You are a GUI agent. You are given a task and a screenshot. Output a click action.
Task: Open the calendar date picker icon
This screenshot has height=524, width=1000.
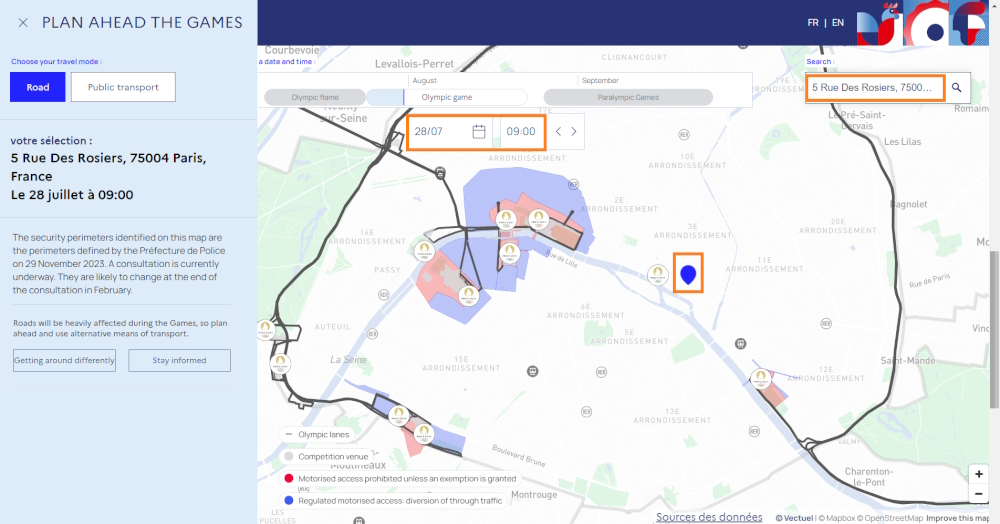479,131
